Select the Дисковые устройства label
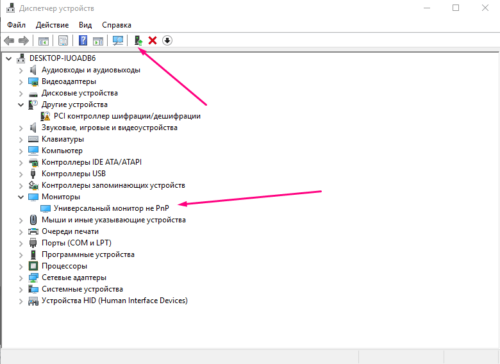Screen dimensions: 500x364 [80, 93]
